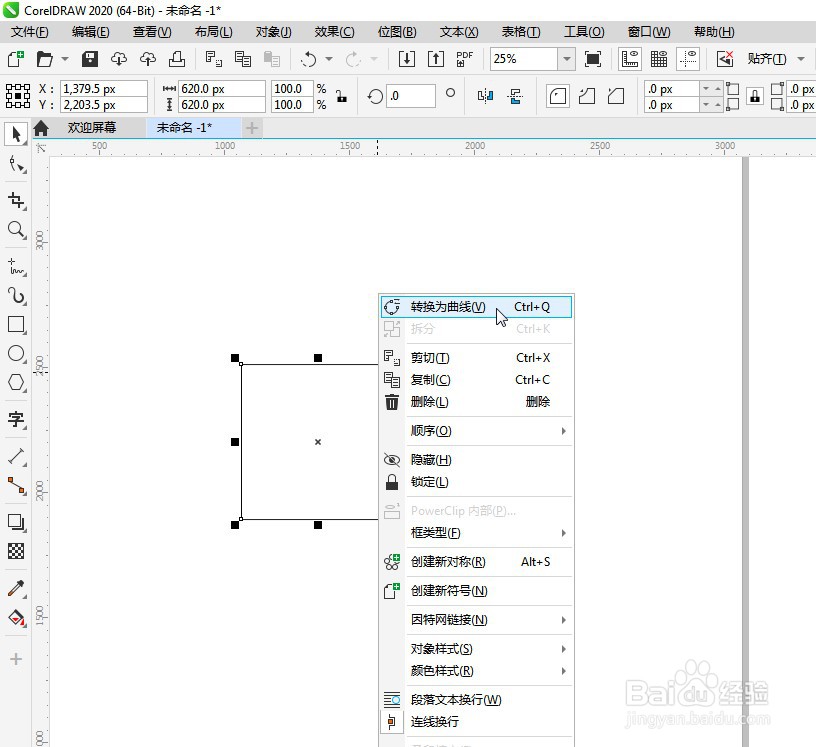Select the Freehand drawing tool

point(16,267)
